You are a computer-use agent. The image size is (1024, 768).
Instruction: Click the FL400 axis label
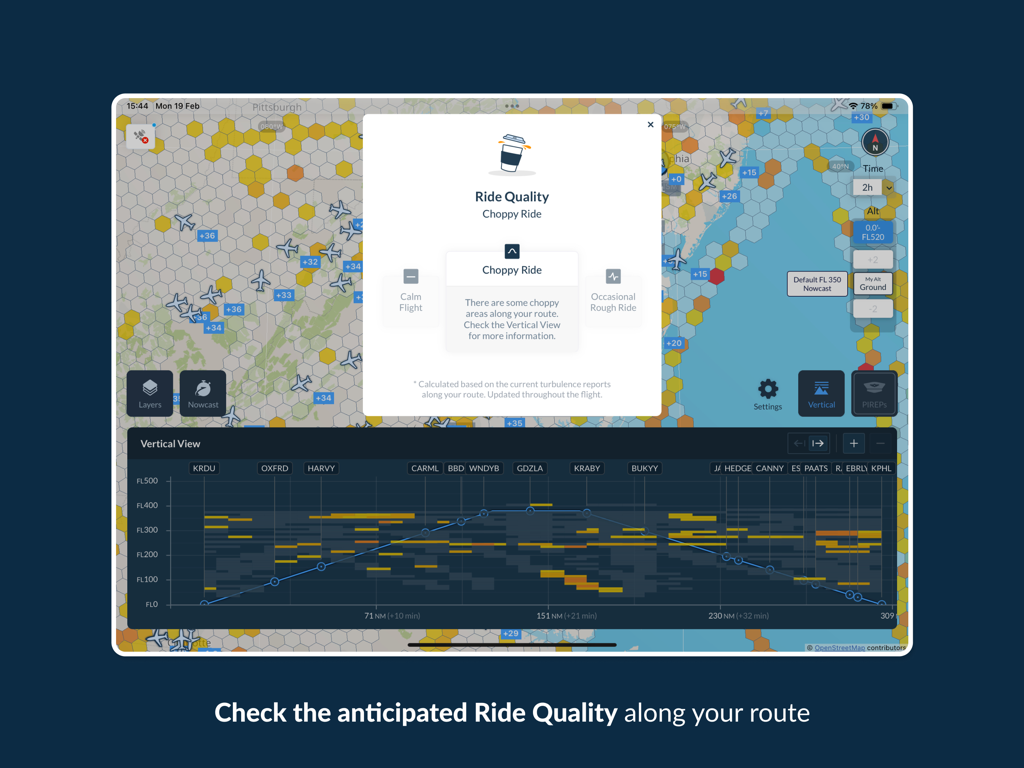pos(147,505)
